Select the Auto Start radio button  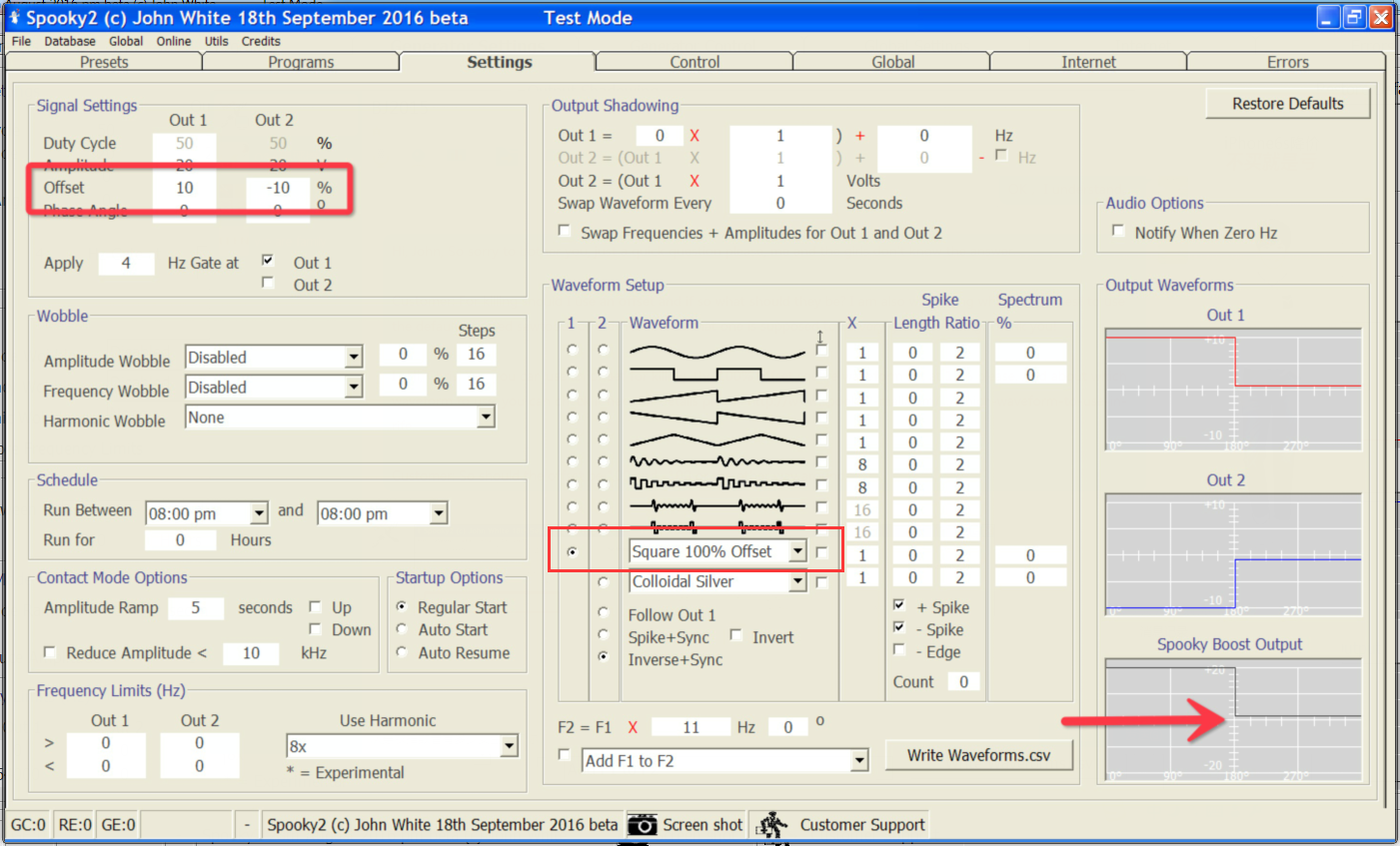tap(402, 629)
